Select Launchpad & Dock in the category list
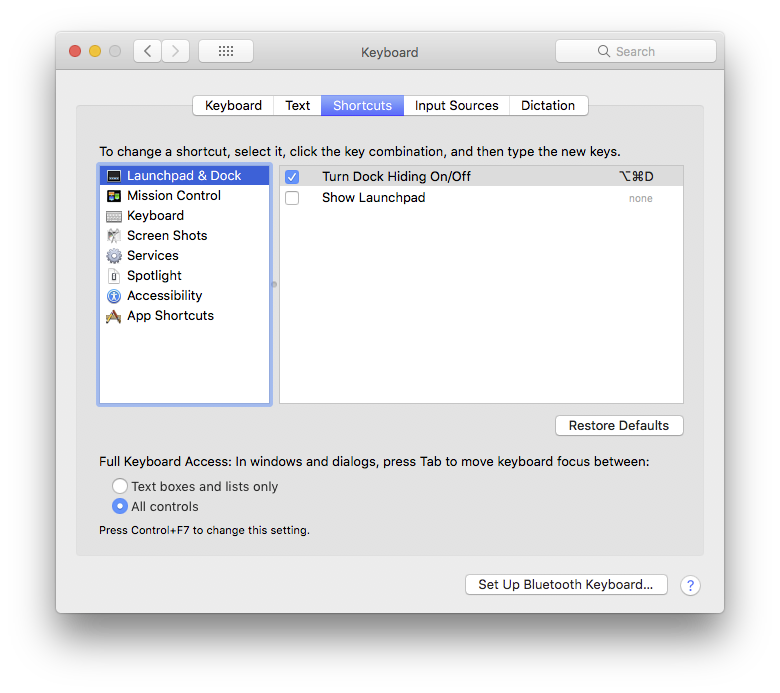Viewport: 780px width, 693px height. point(185,176)
